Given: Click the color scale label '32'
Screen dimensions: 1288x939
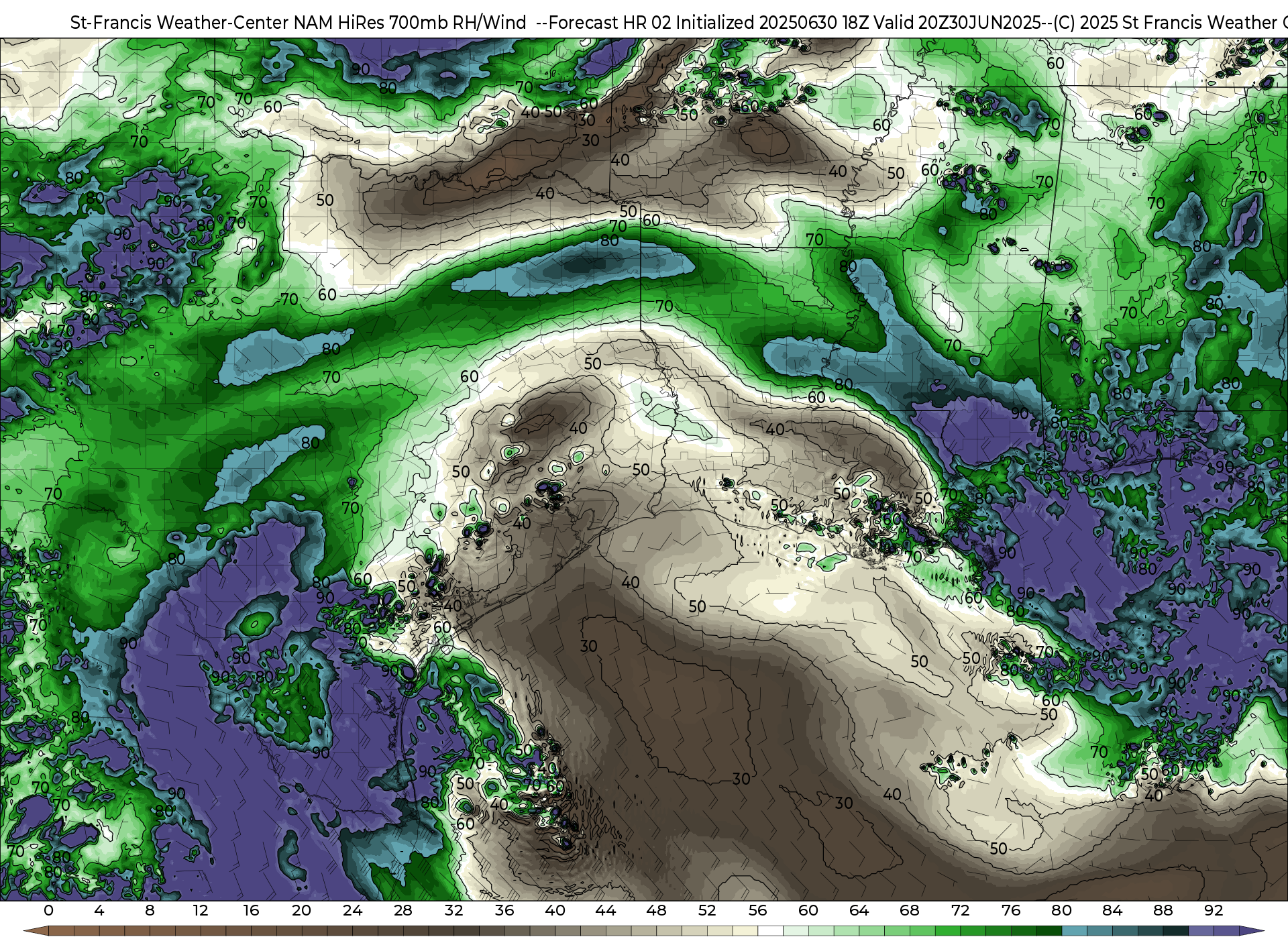Looking at the screenshot, I should (x=453, y=910).
